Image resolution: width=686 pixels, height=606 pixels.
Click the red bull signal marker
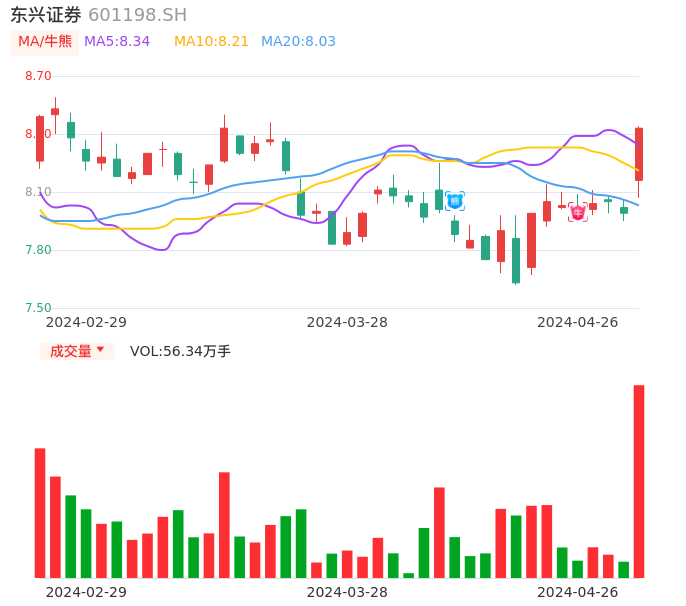click(578, 212)
